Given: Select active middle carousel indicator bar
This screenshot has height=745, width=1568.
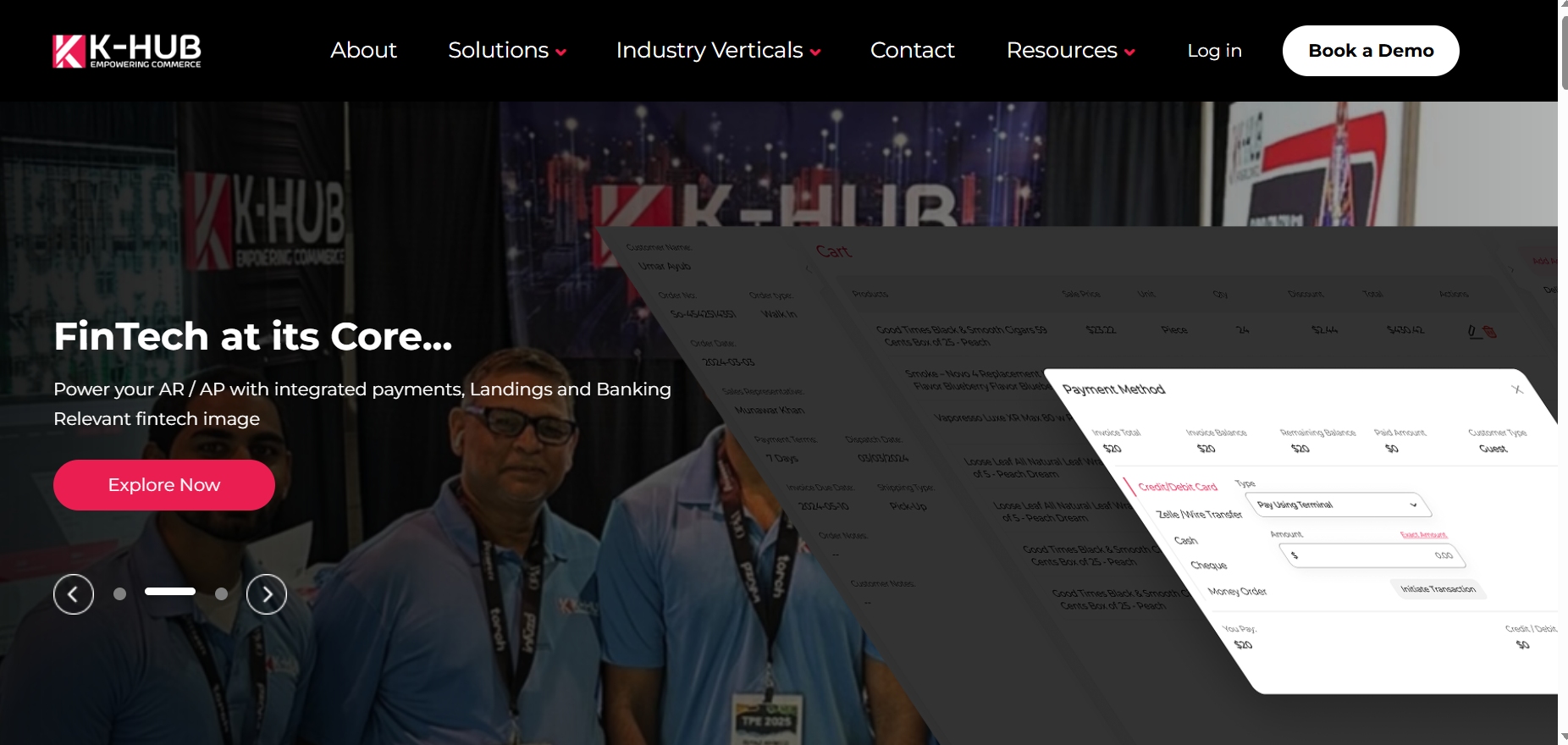Looking at the screenshot, I should pos(170,592).
